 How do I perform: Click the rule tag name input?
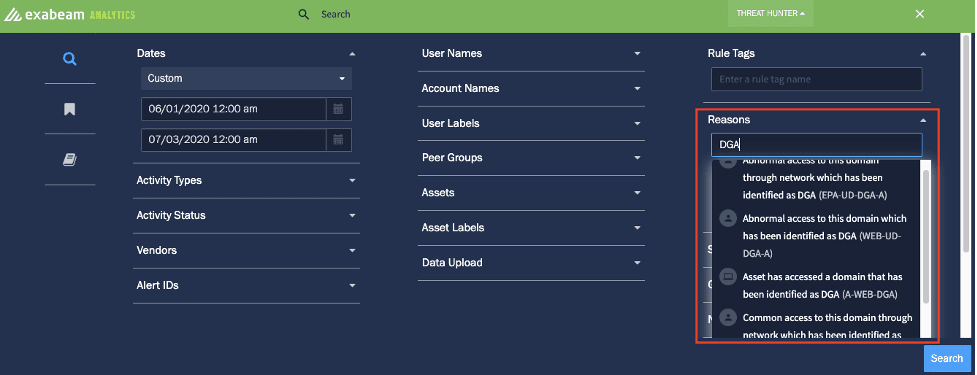[x=816, y=80]
